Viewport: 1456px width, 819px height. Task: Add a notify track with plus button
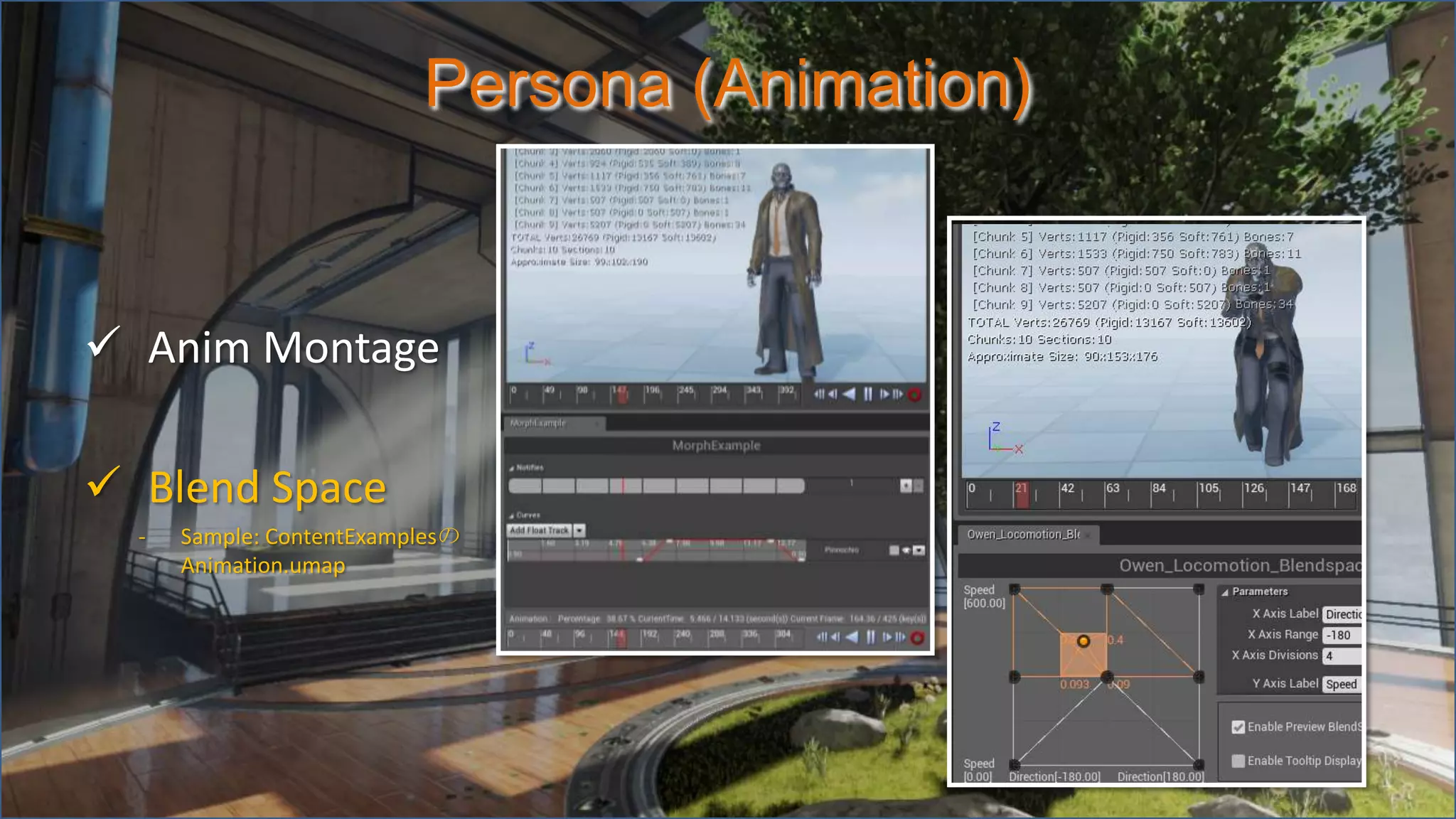click(x=906, y=486)
